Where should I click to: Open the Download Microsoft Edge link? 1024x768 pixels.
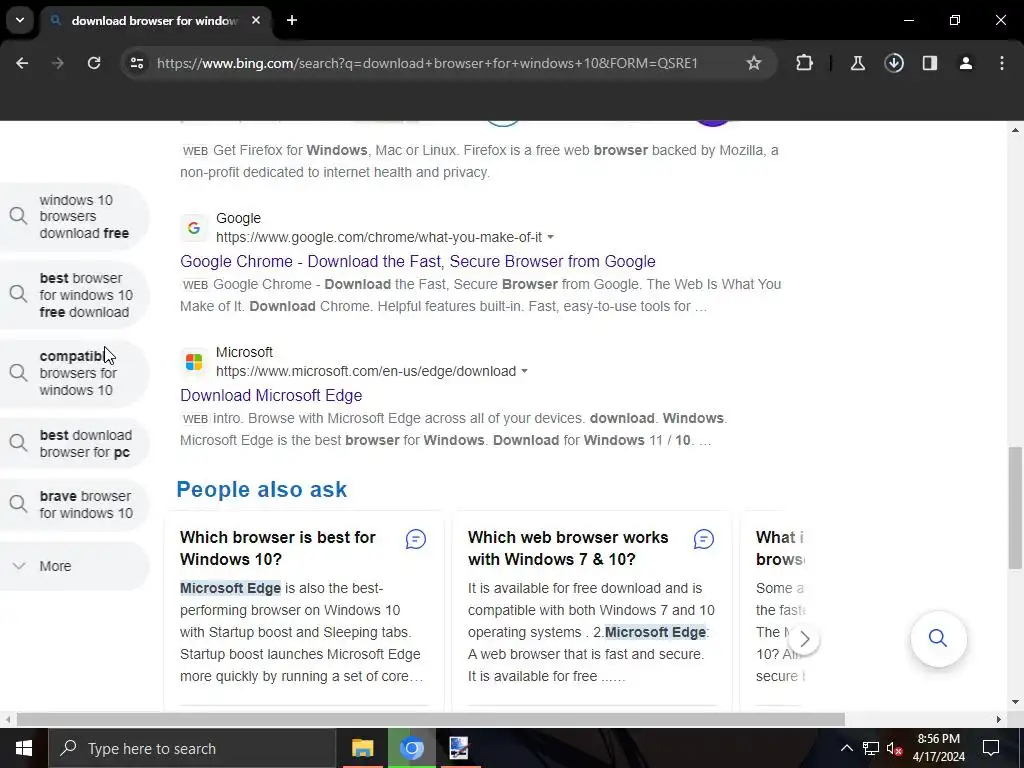click(x=271, y=395)
